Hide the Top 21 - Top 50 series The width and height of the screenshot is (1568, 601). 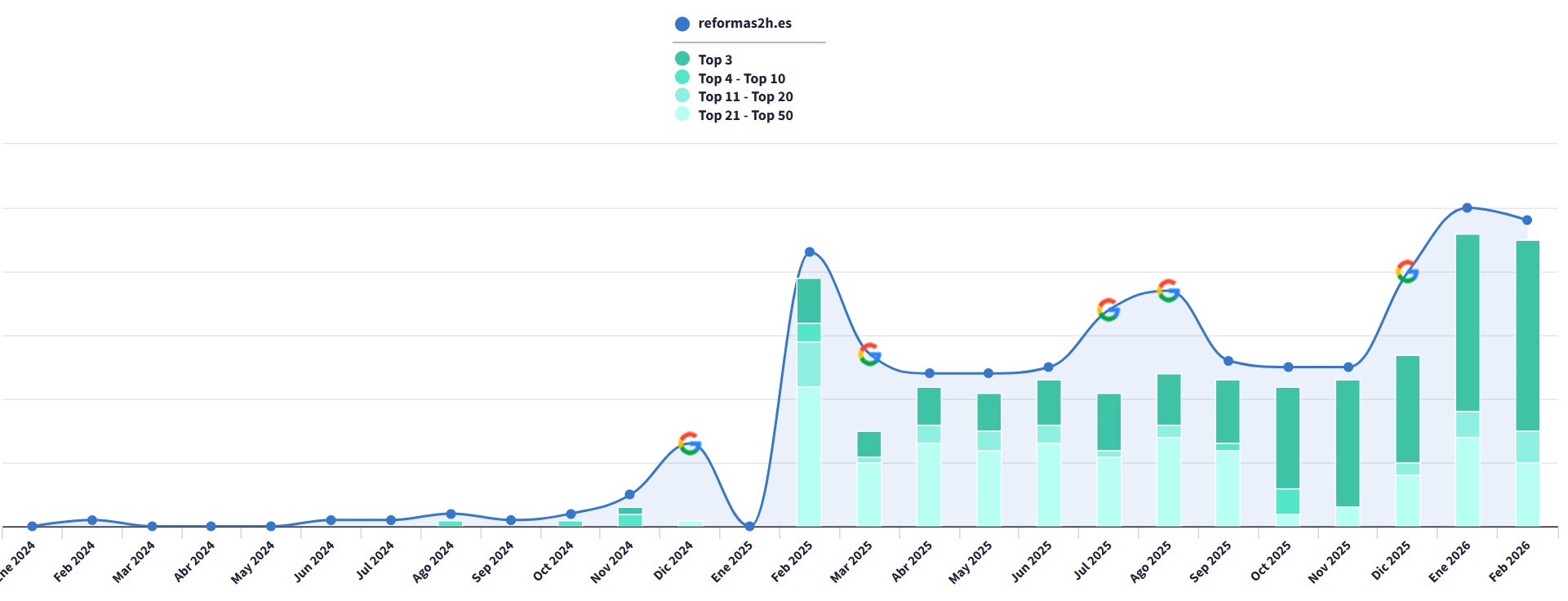click(734, 115)
